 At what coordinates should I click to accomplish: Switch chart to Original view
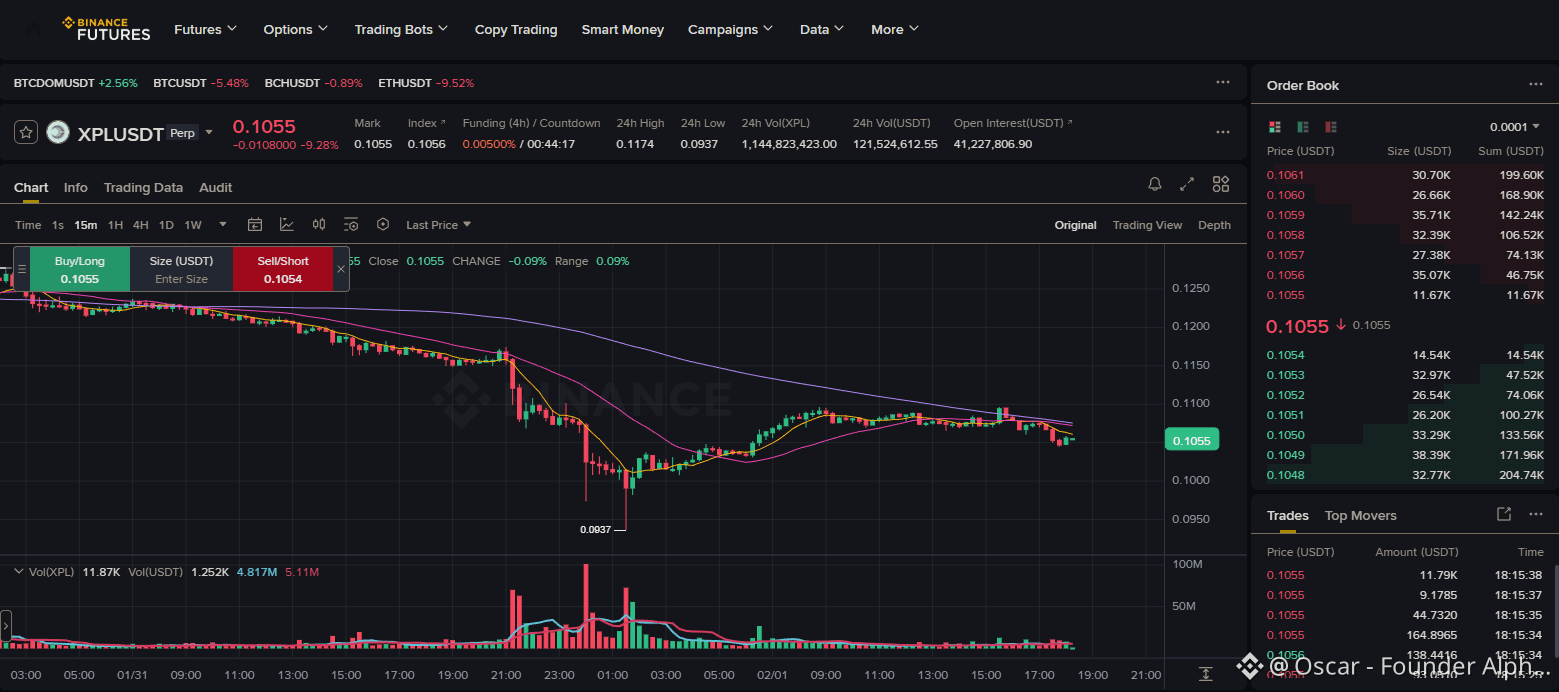1075,225
